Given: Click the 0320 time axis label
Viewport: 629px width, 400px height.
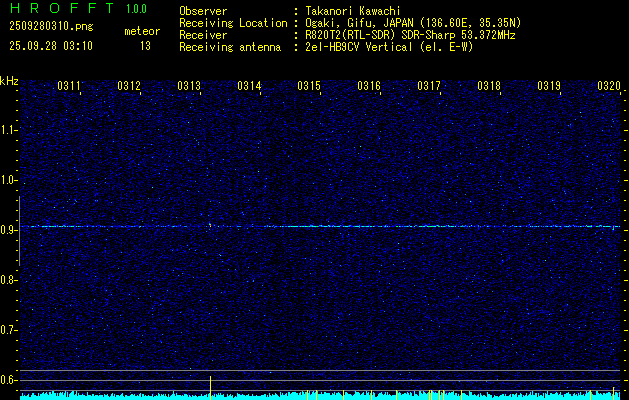Looking at the screenshot, I should 609,85.
